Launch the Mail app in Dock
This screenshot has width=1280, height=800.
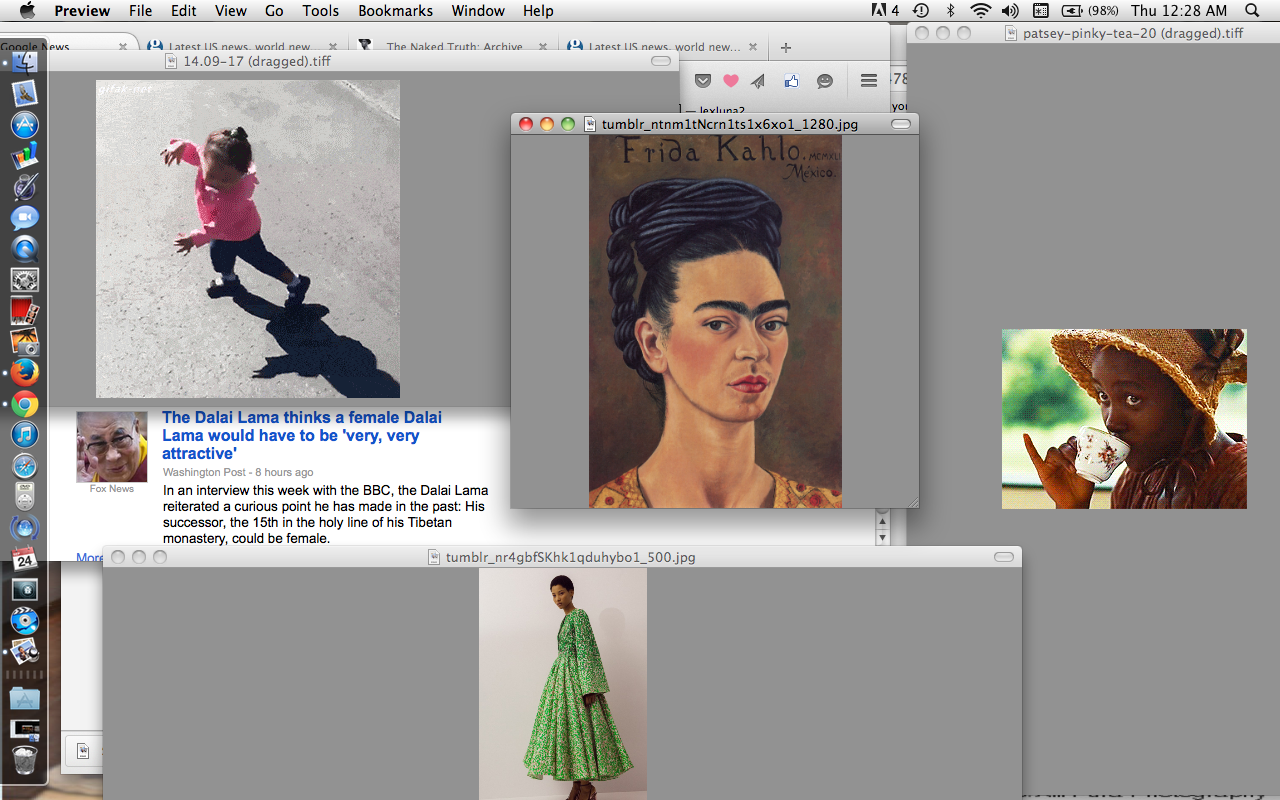pyautogui.click(x=25, y=93)
